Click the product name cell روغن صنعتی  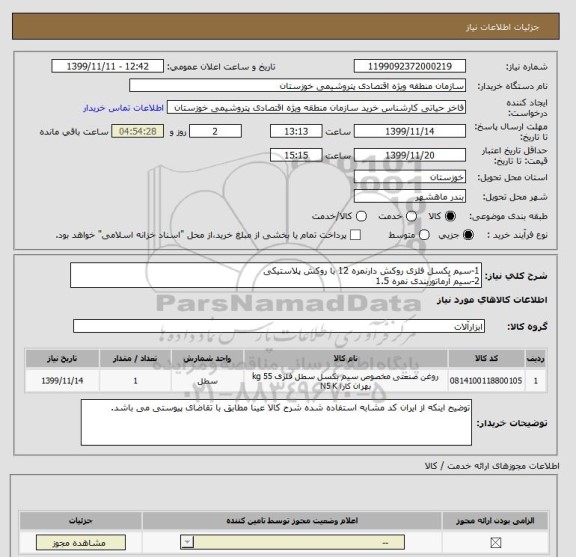tap(345, 381)
